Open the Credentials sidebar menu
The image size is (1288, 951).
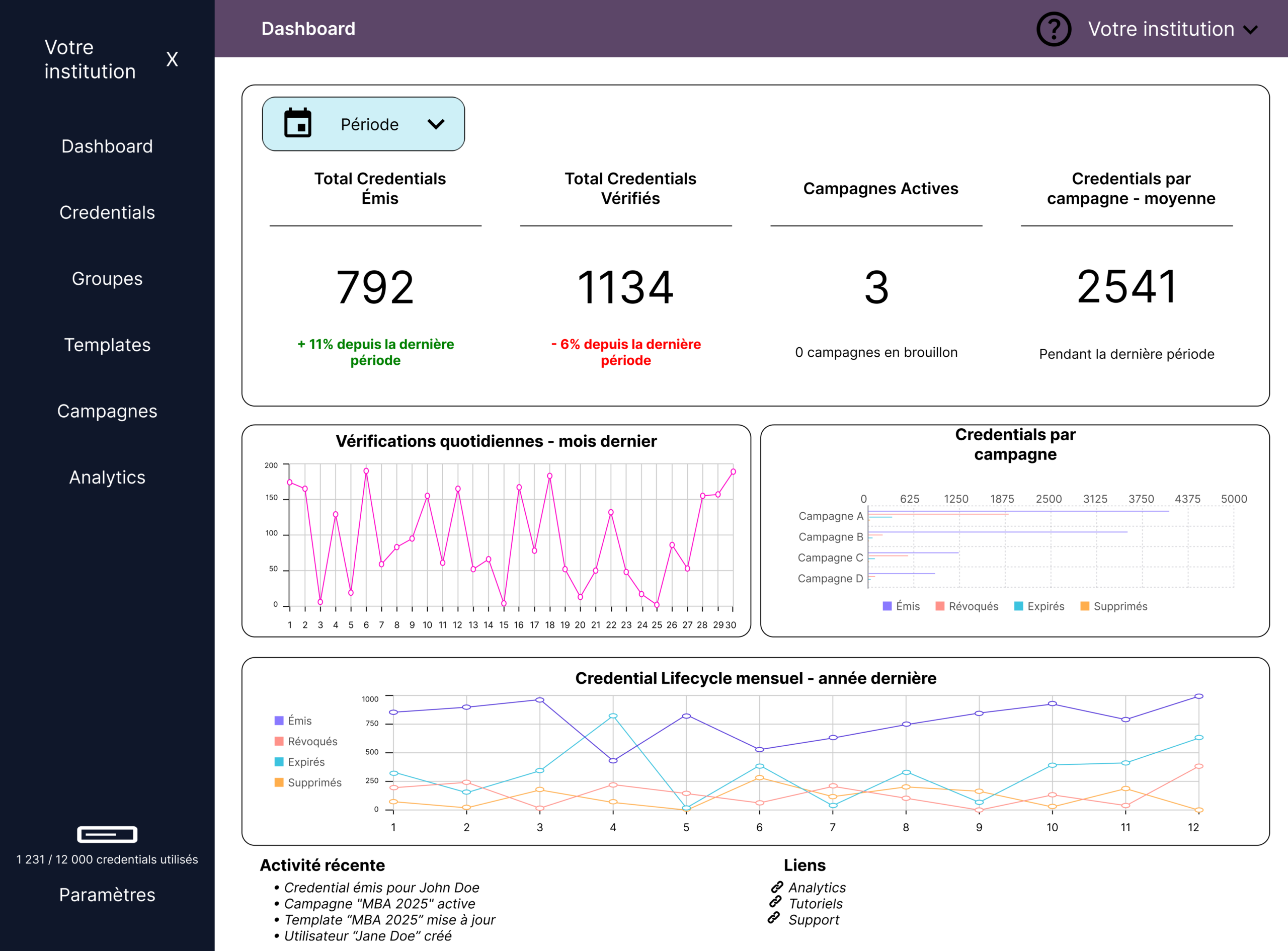coord(107,212)
